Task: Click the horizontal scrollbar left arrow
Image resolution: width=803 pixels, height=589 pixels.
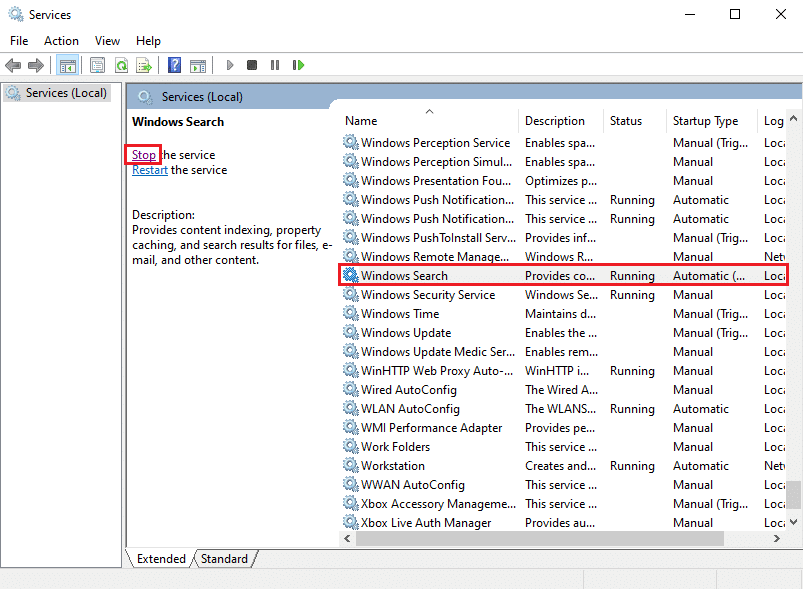Action: point(347,538)
